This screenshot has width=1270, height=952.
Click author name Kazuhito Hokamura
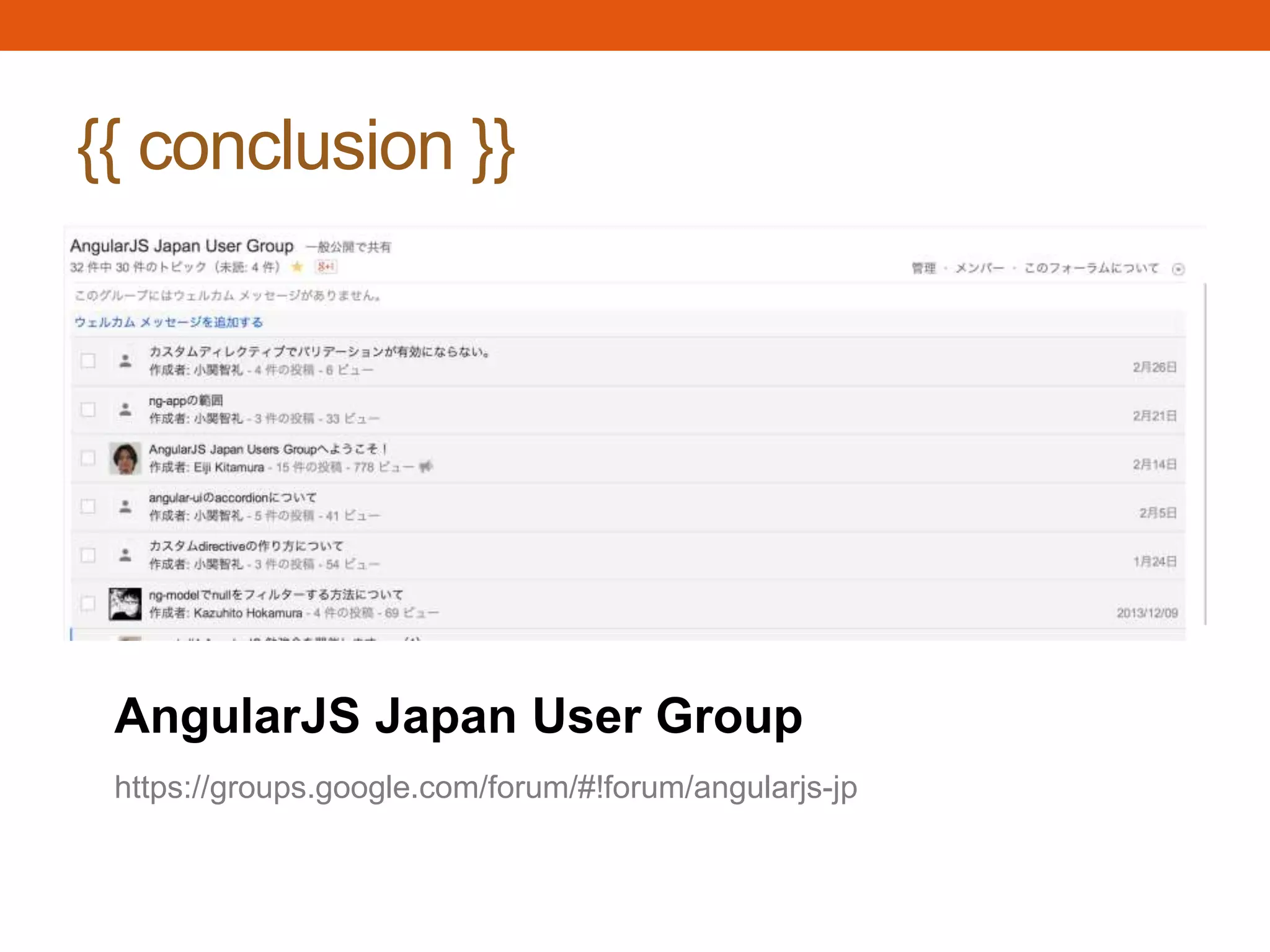pyautogui.click(x=247, y=613)
